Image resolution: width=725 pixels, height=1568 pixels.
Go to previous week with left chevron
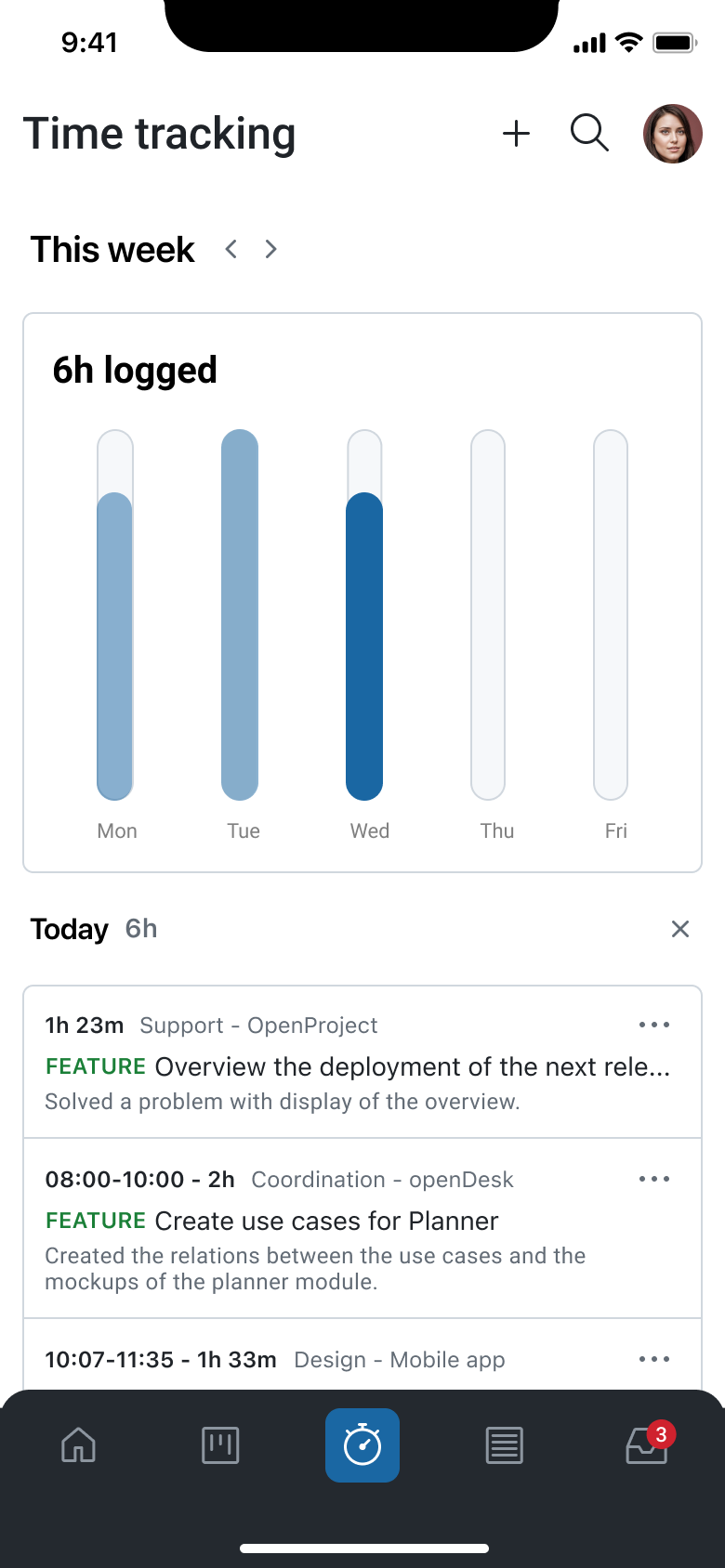[231, 249]
